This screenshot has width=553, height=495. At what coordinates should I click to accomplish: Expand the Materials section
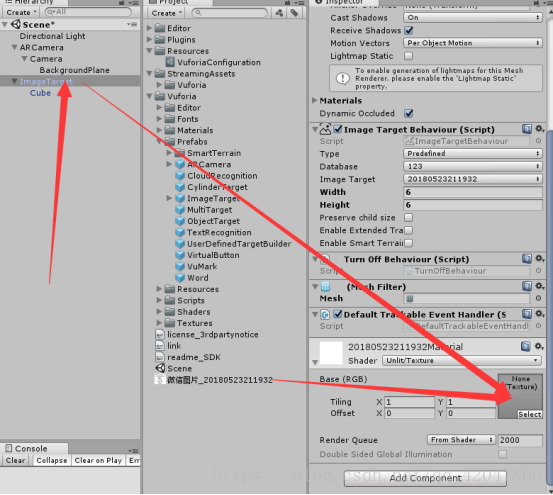(x=314, y=100)
